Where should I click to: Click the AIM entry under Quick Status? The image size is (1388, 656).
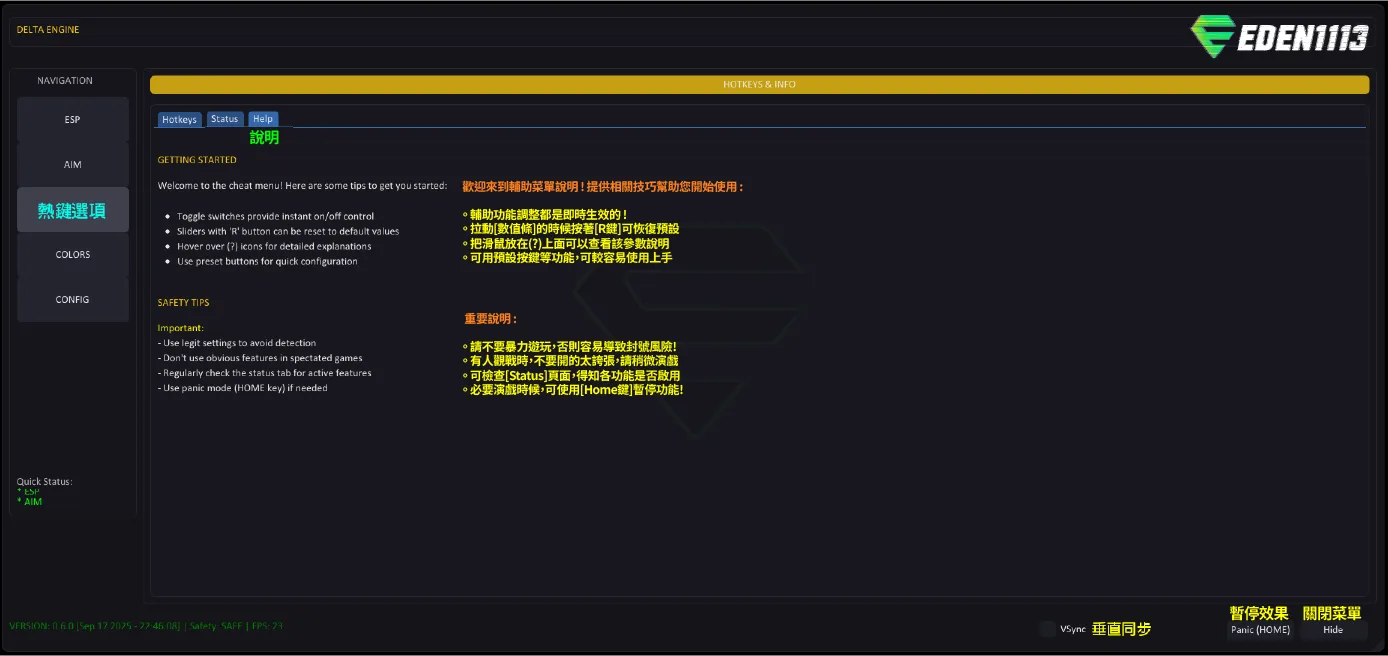tap(32, 502)
